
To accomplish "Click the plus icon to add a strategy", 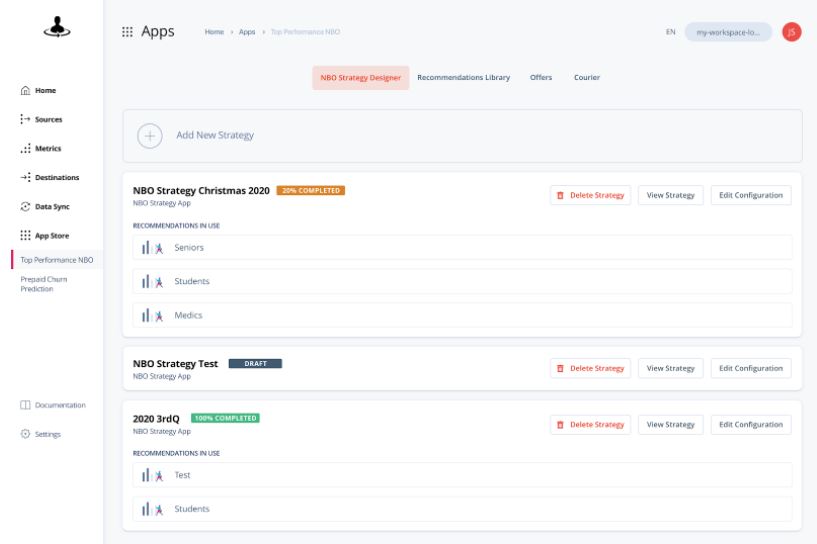I will point(149,136).
